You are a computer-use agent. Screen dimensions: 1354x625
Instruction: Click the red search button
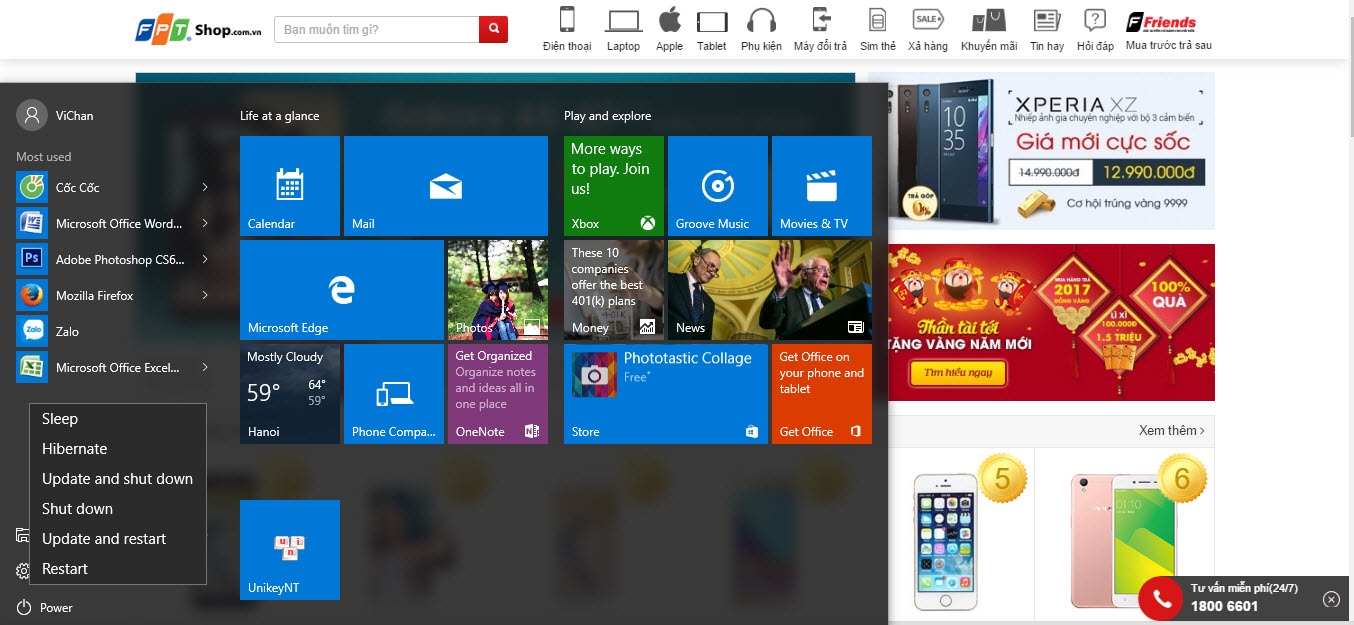tap(494, 29)
